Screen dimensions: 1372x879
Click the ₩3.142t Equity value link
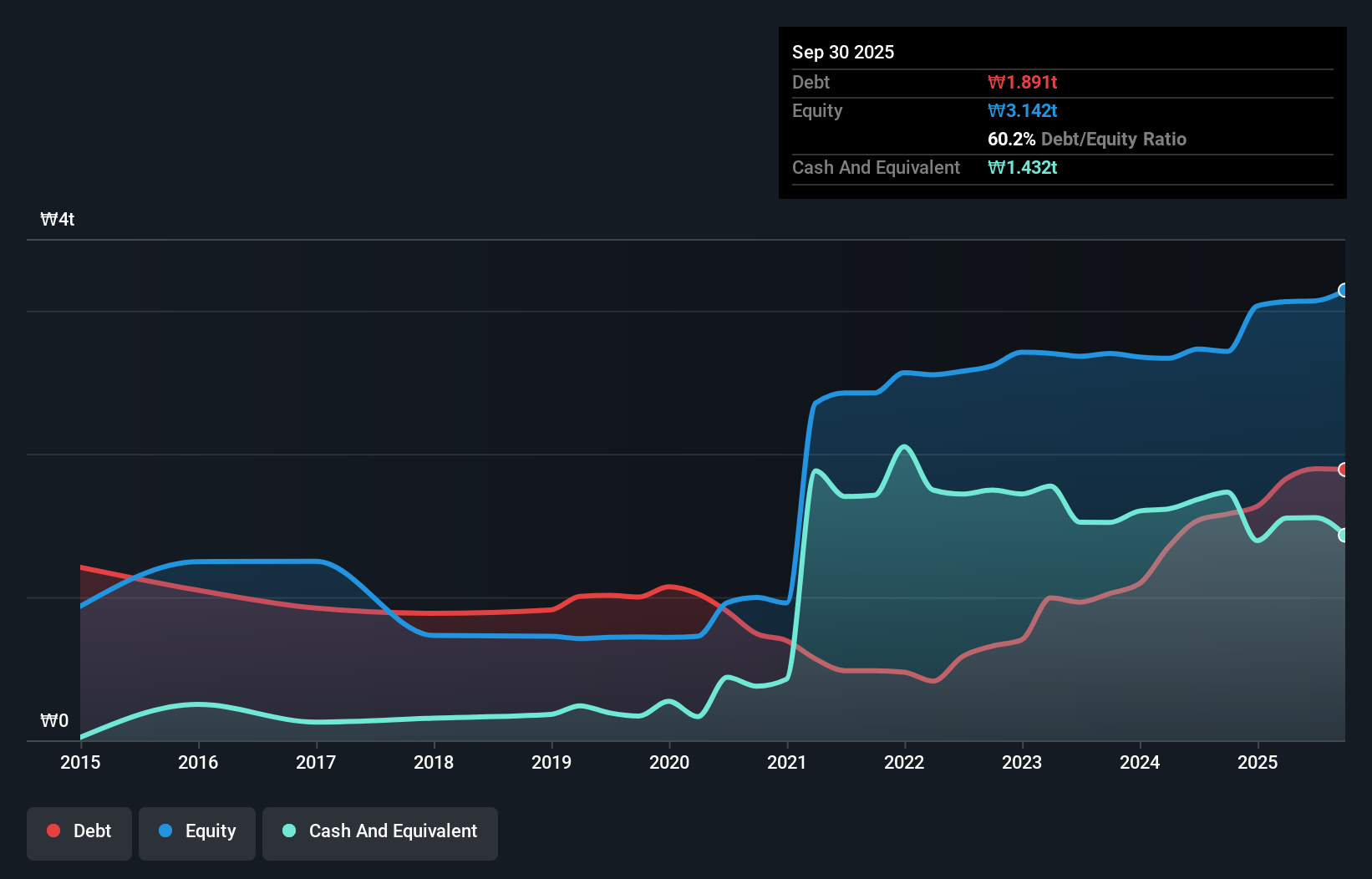click(1021, 110)
